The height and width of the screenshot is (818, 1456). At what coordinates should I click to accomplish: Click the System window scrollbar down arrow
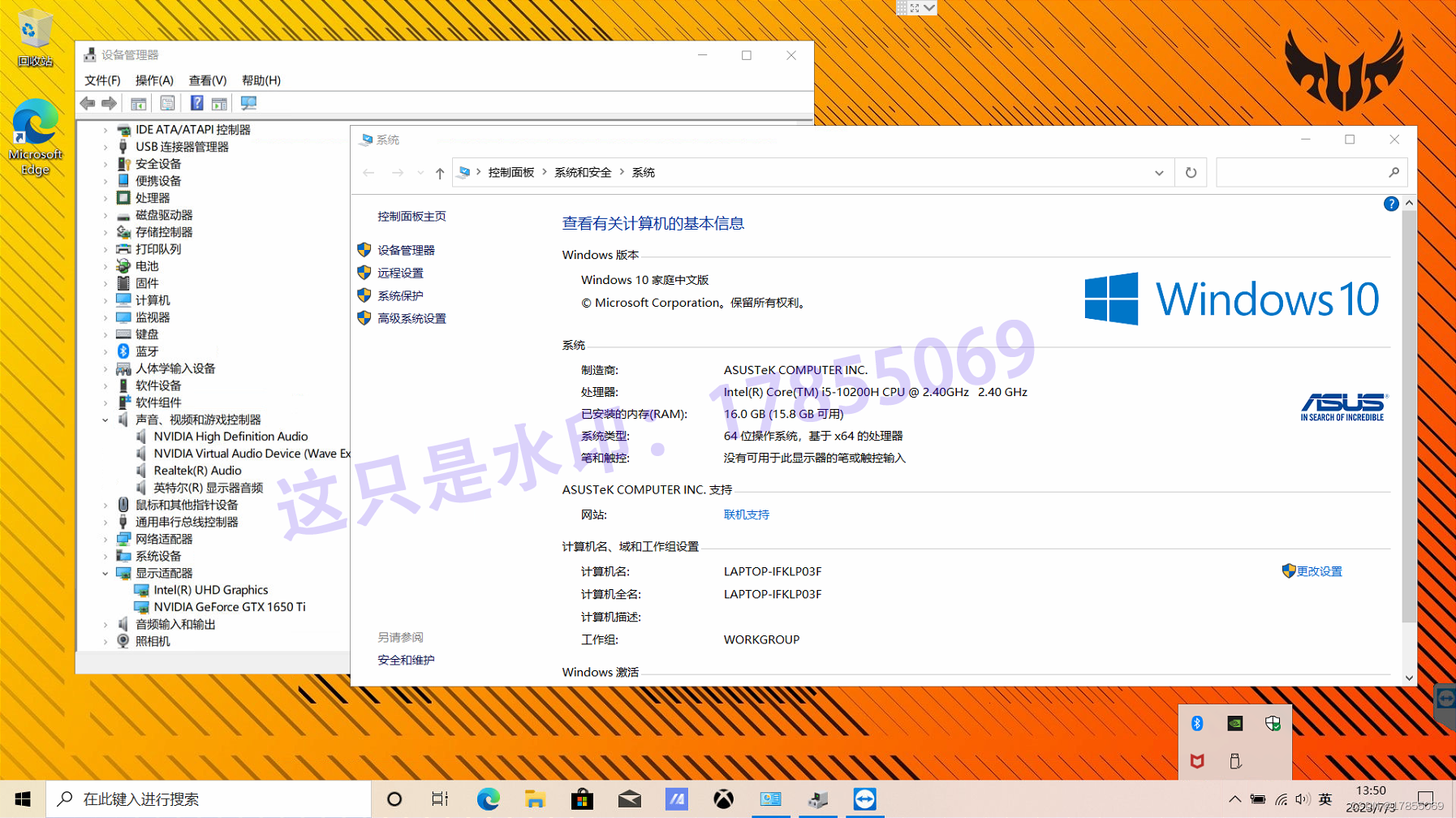pos(1409,678)
